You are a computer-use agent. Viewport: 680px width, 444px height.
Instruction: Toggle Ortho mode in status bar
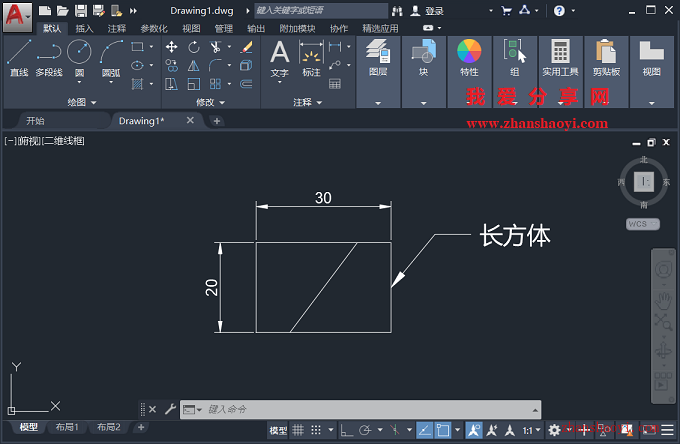pyautogui.click(x=347, y=430)
